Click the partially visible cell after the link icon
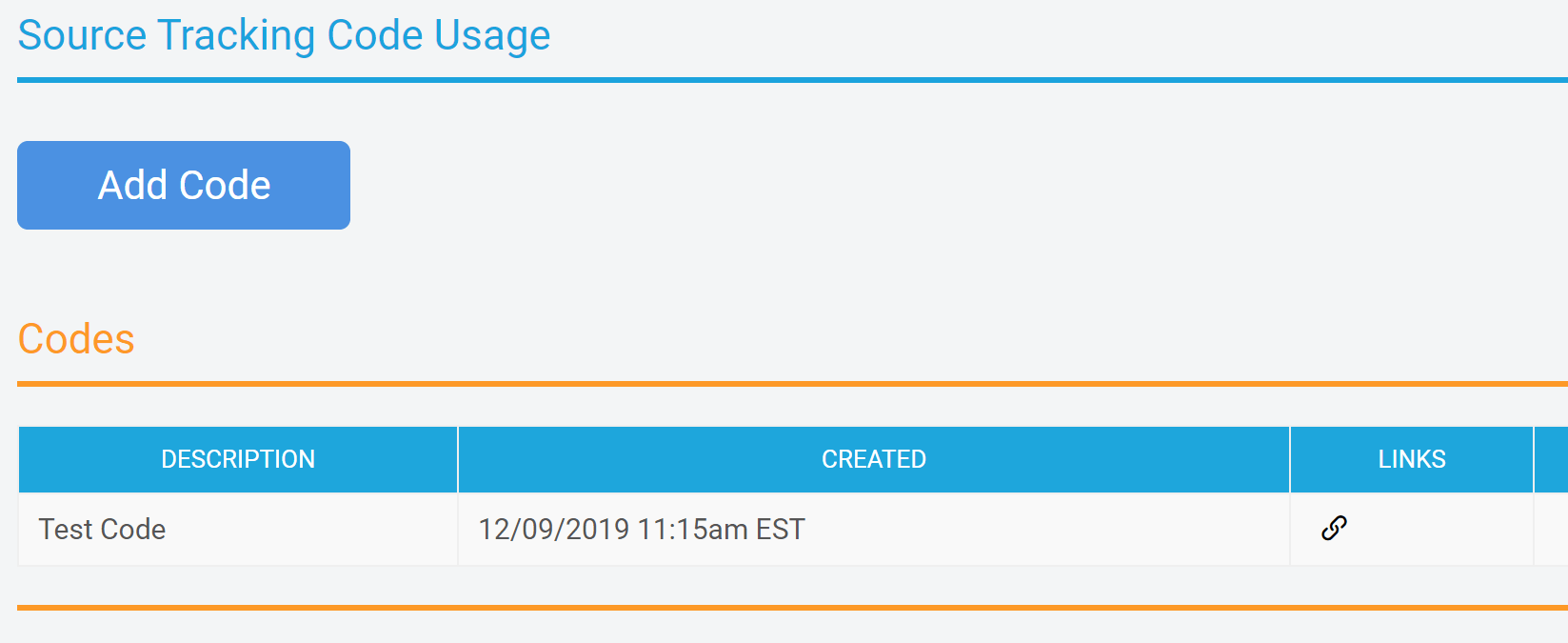1568x643 pixels. coord(1552,529)
